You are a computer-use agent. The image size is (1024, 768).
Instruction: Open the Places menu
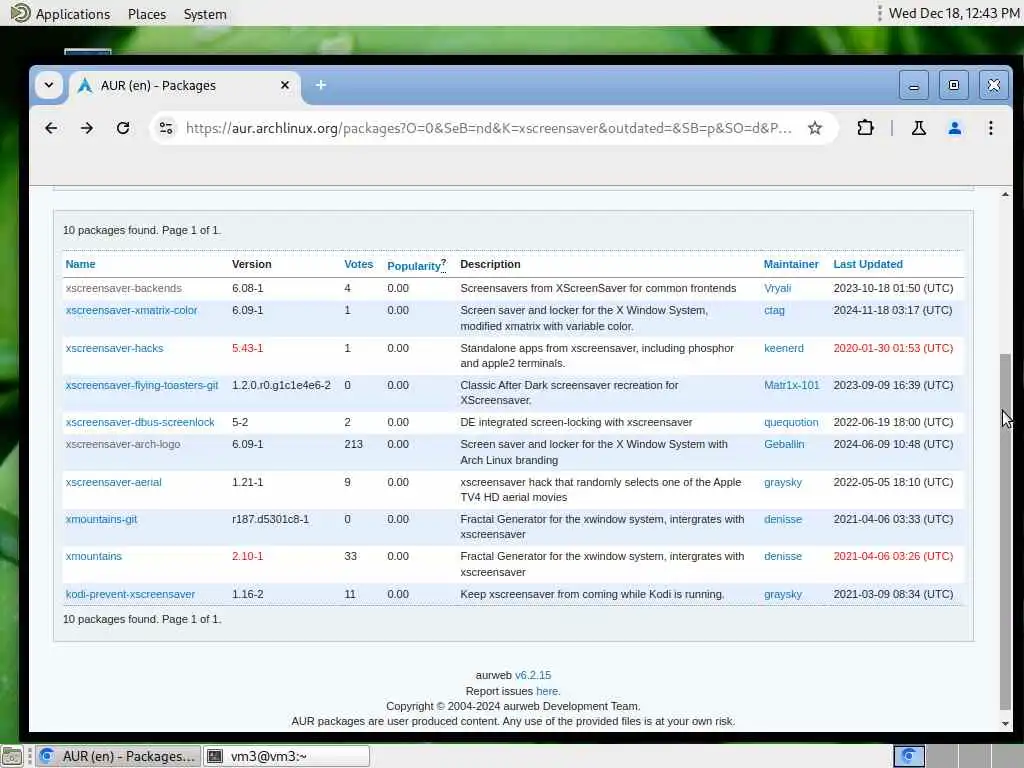pyautogui.click(x=147, y=14)
